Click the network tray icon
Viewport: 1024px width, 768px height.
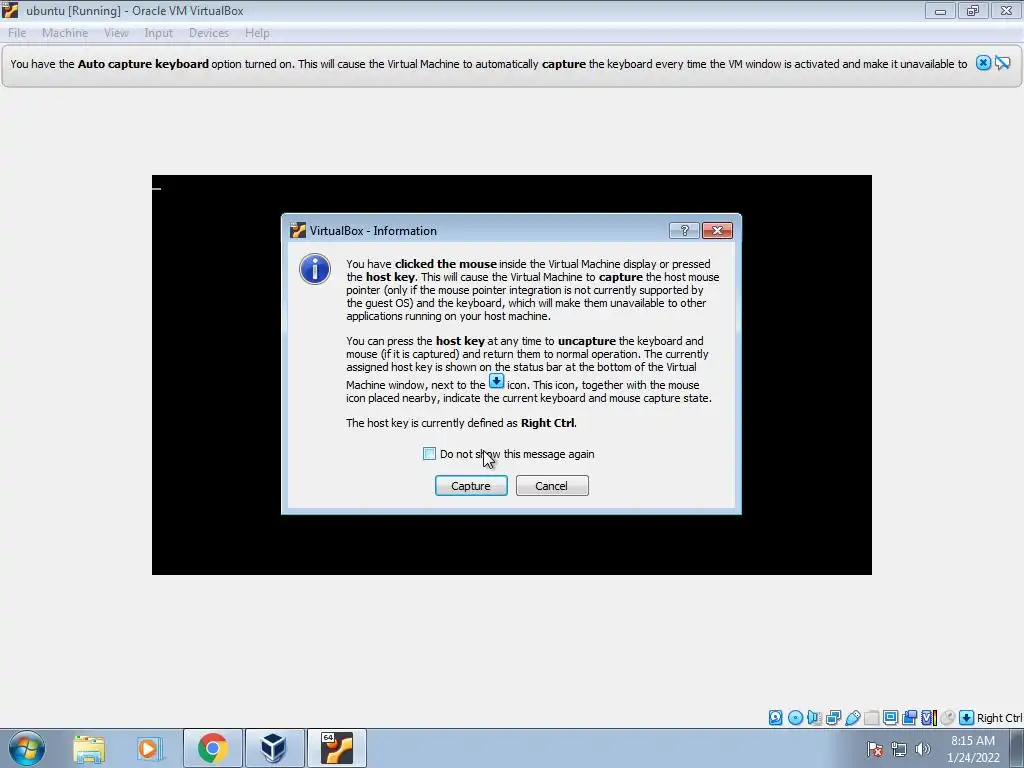tap(899, 749)
